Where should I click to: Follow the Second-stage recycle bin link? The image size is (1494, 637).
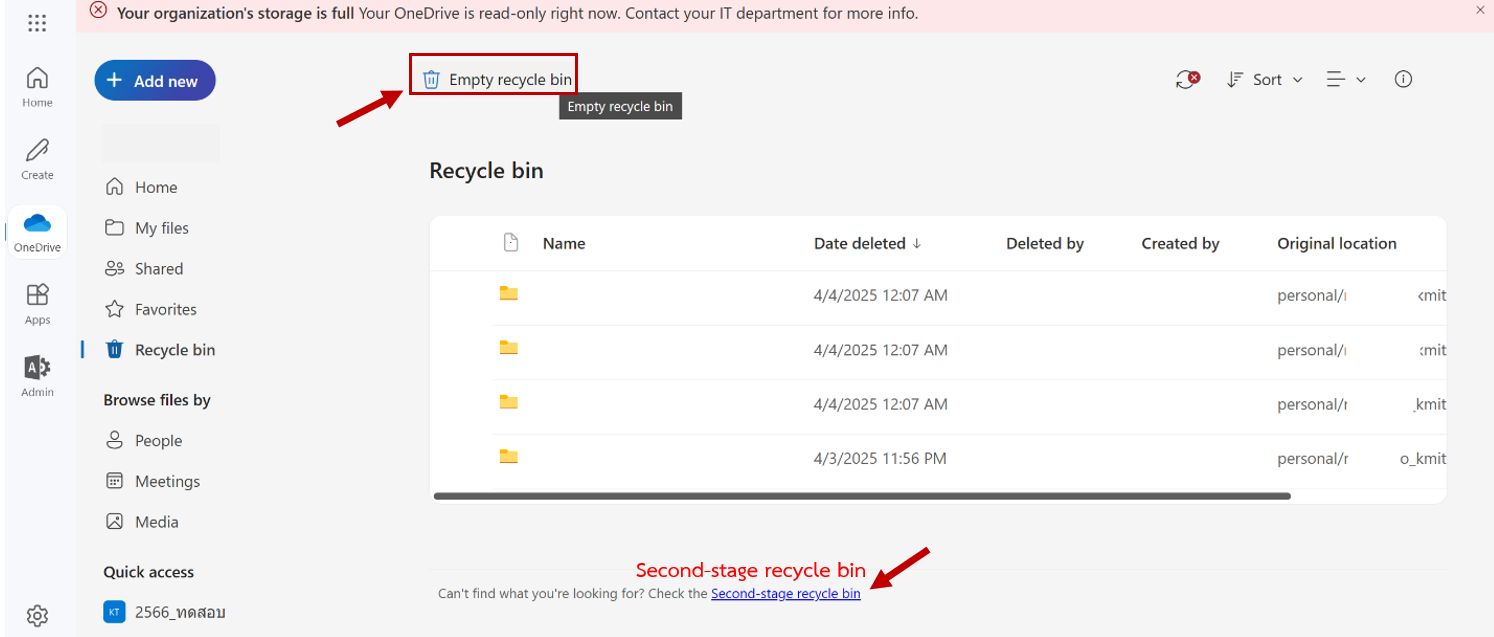click(x=785, y=594)
